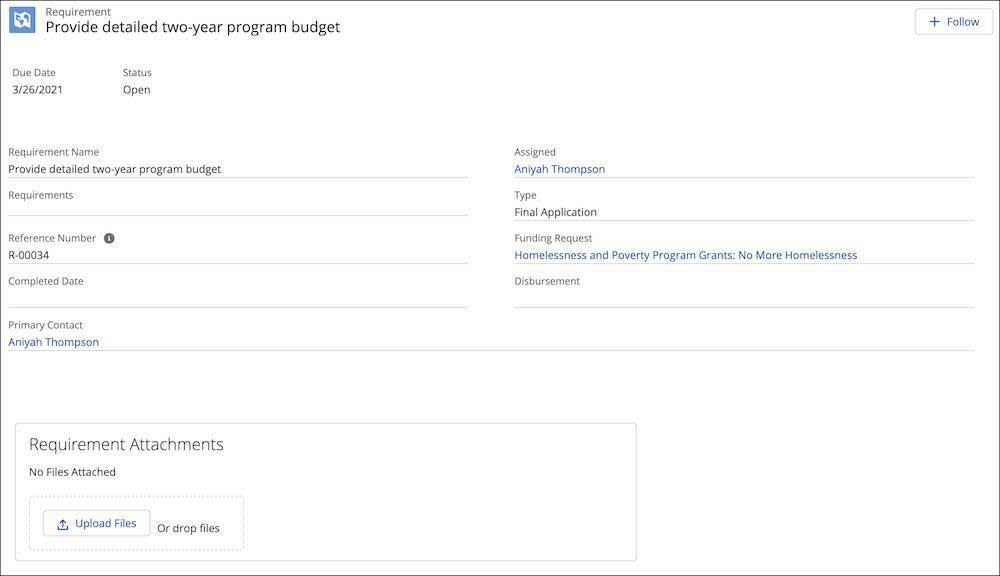Click the empty Requirements field
1000x576 pixels.
[237, 209]
